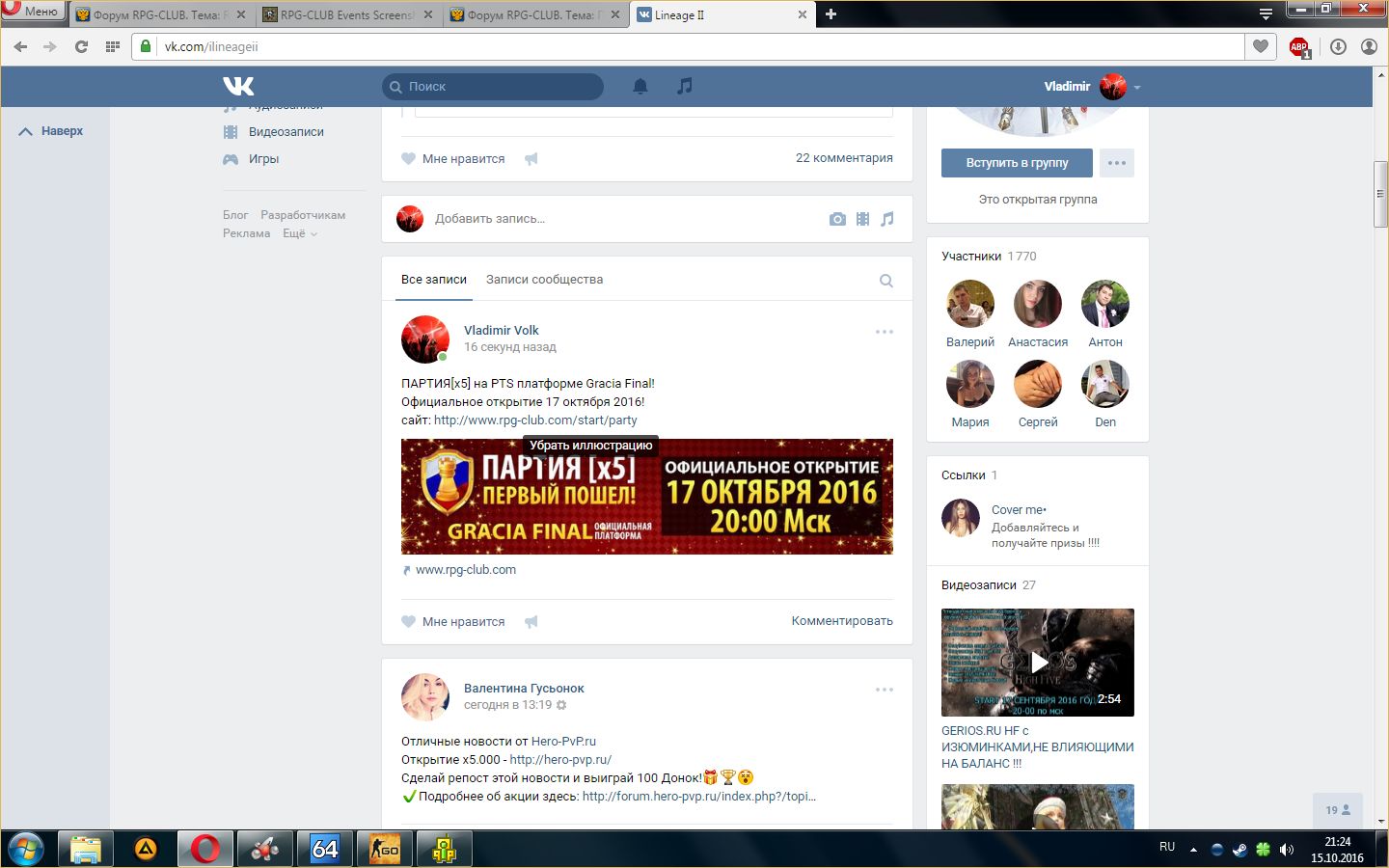1389x868 pixels.
Task: Open Валентина Гусьонок profile name
Action: (524, 688)
